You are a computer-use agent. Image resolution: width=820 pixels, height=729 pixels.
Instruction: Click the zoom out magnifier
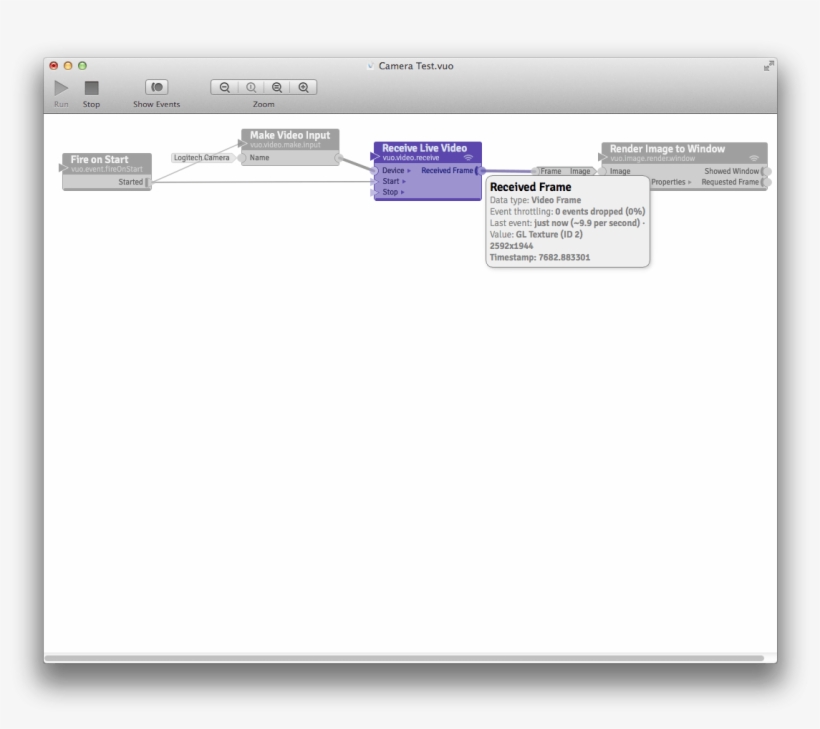pos(224,88)
